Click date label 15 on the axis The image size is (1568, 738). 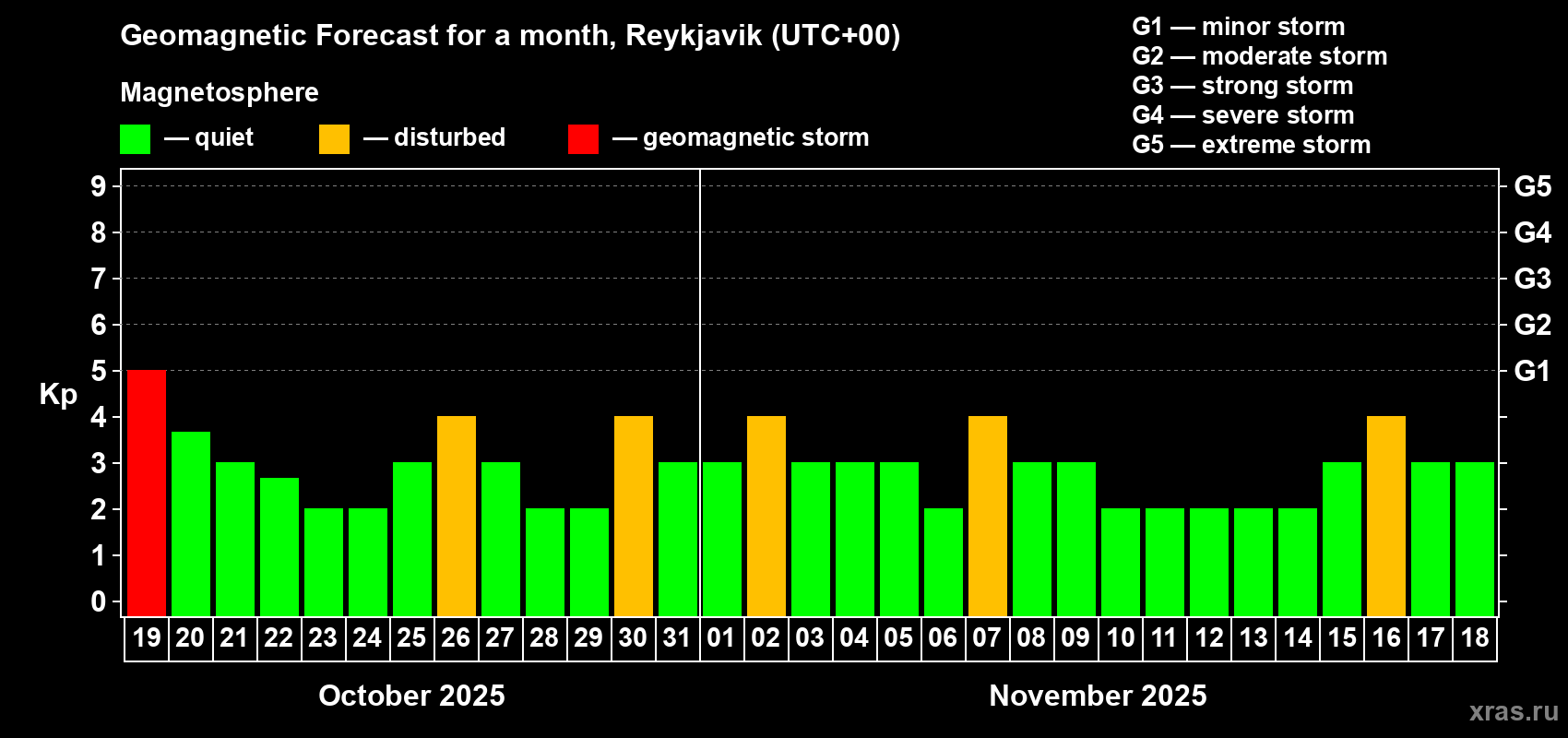point(1342,637)
